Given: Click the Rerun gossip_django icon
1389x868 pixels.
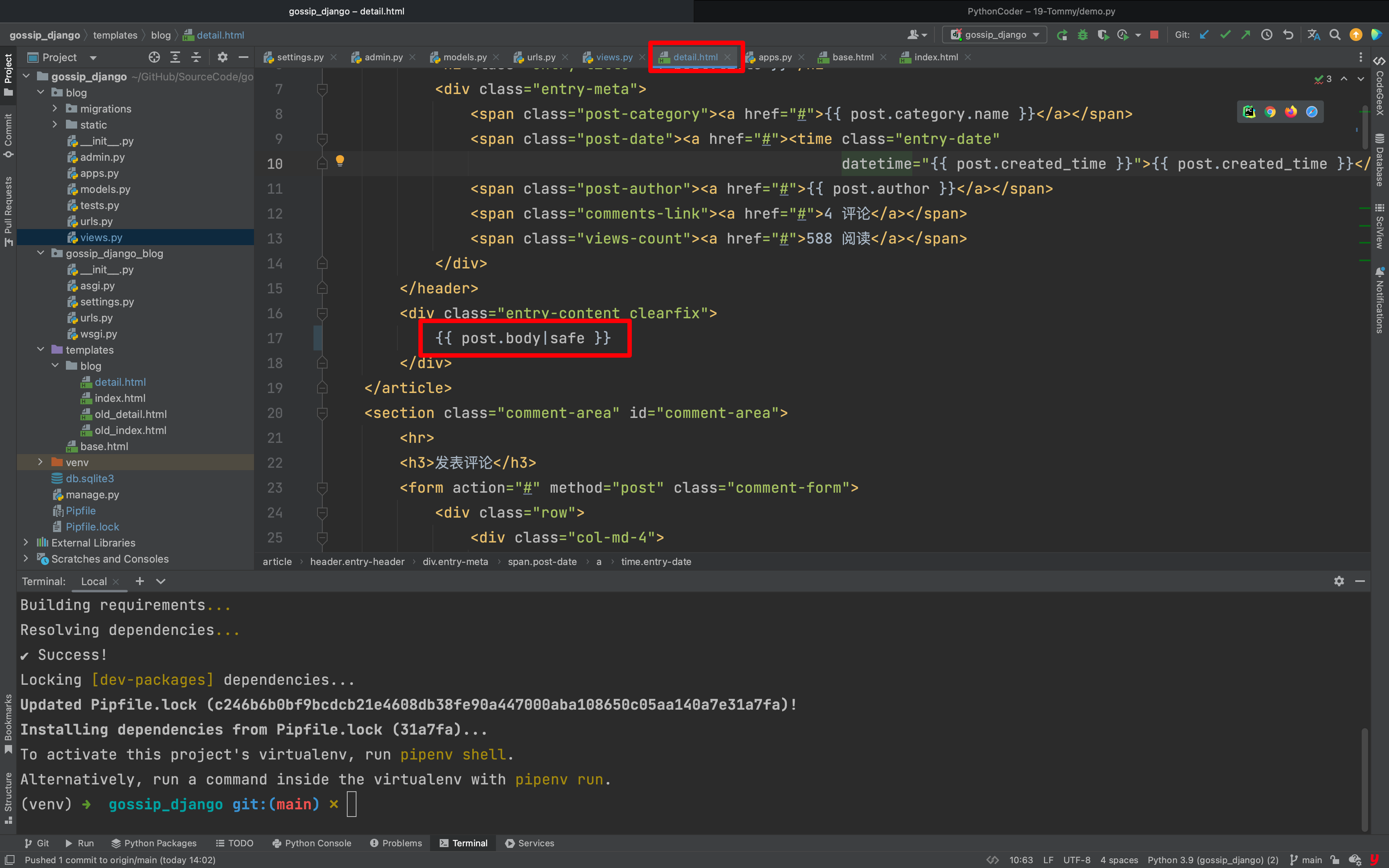Looking at the screenshot, I should pos(1062,35).
